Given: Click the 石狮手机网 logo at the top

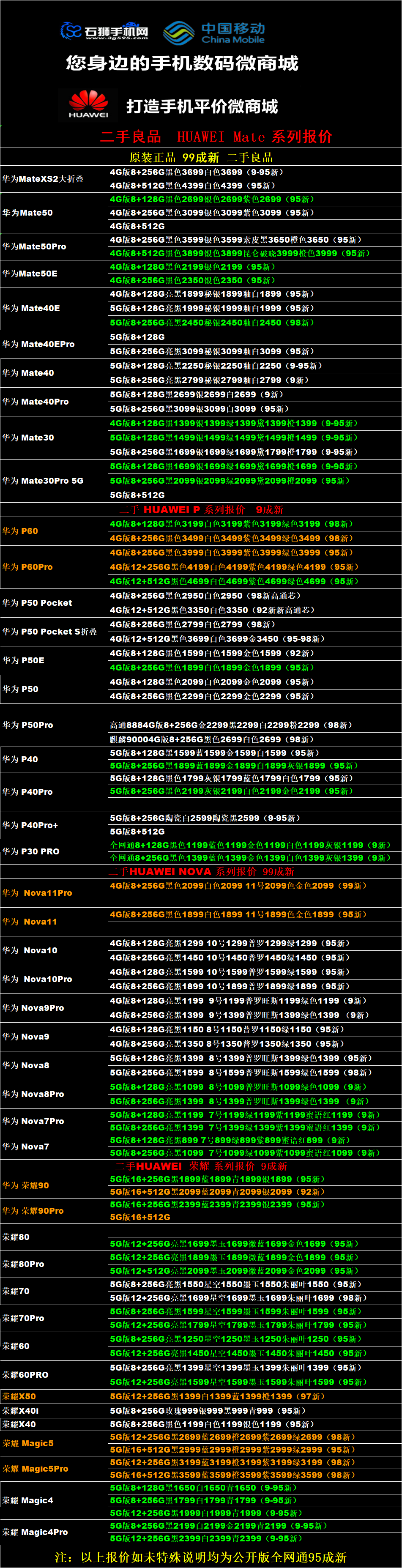Looking at the screenshot, I should tap(104, 30).
